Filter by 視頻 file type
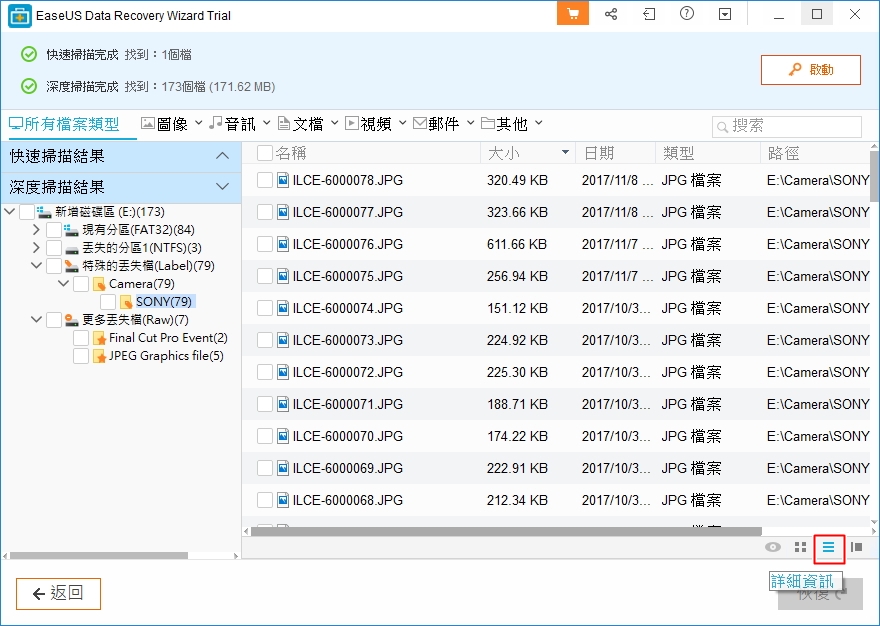The height and width of the screenshot is (626, 880). click(x=368, y=124)
